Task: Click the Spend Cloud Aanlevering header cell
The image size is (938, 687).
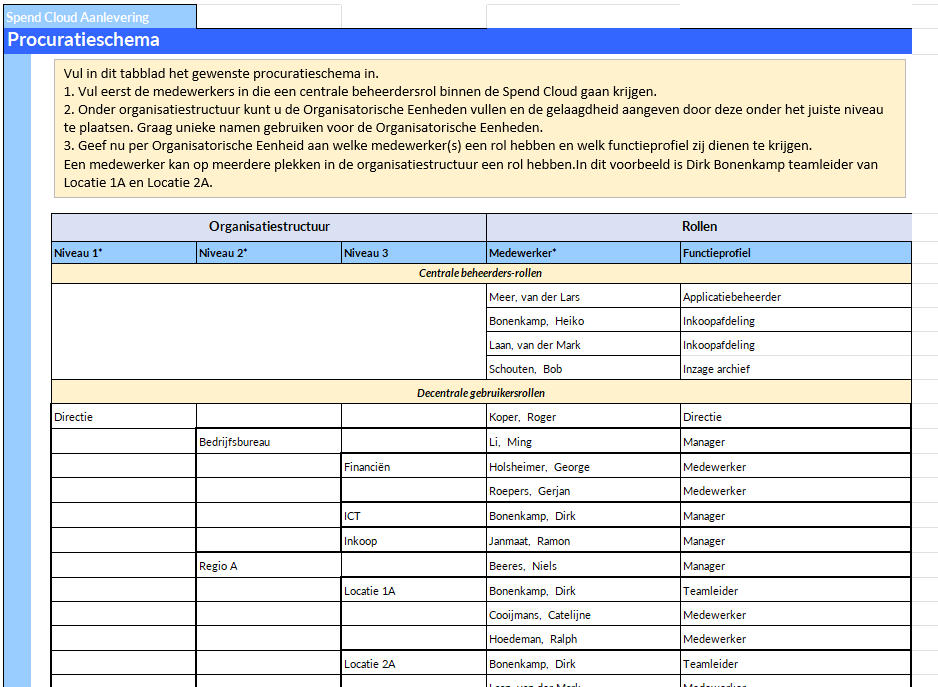Action: point(98,17)
